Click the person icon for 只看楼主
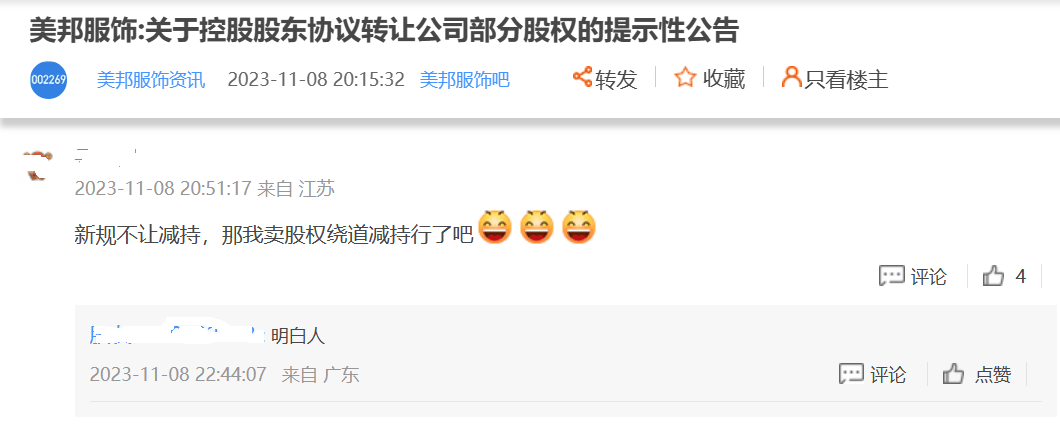1060x444 pixels. tap(791, 77)
